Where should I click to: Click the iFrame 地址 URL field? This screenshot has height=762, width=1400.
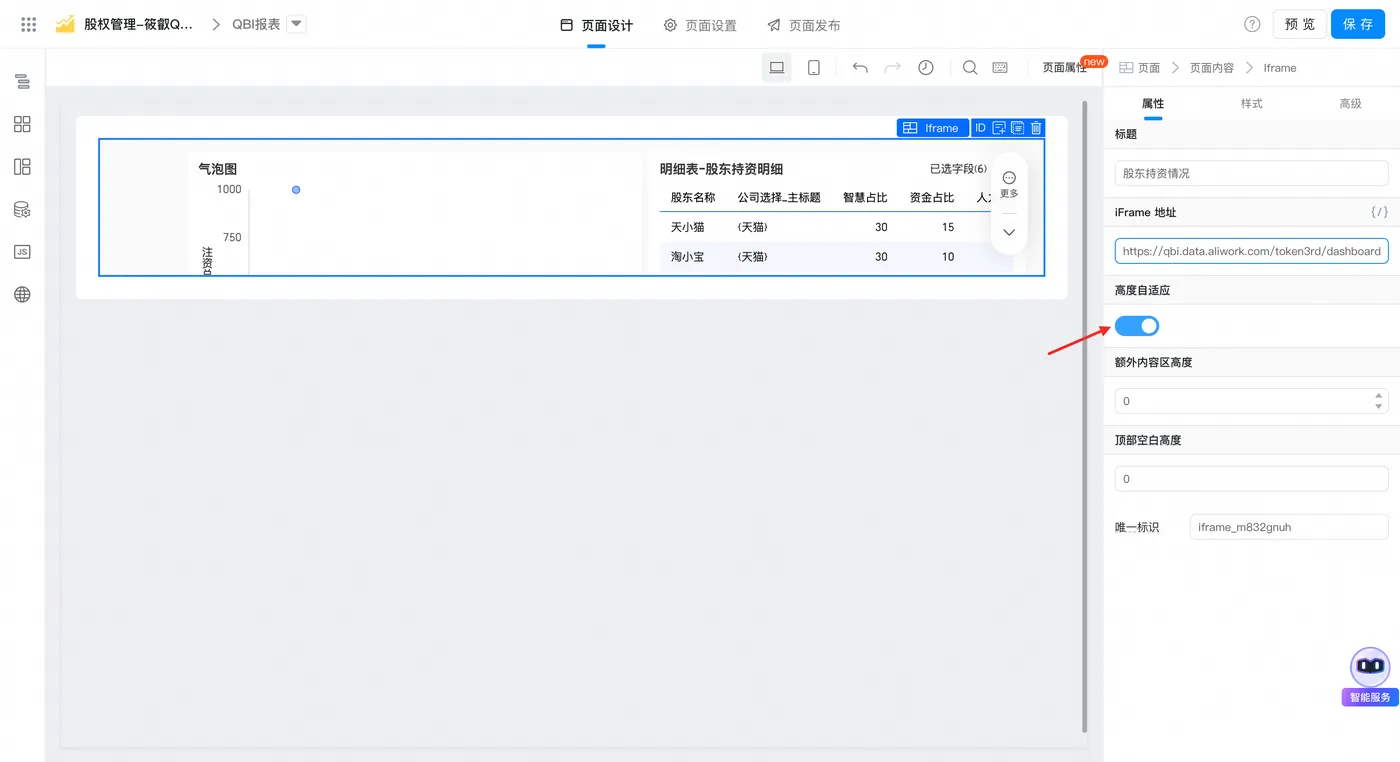point(1251,251)
